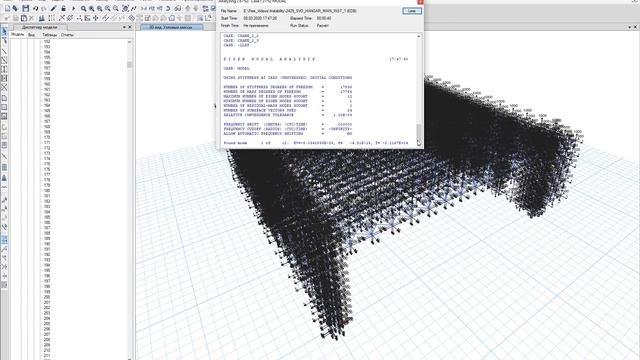Open the Модель tab in model explorer
The width and height of the screenshot is (640, 360).
click(x=17, y=35)
